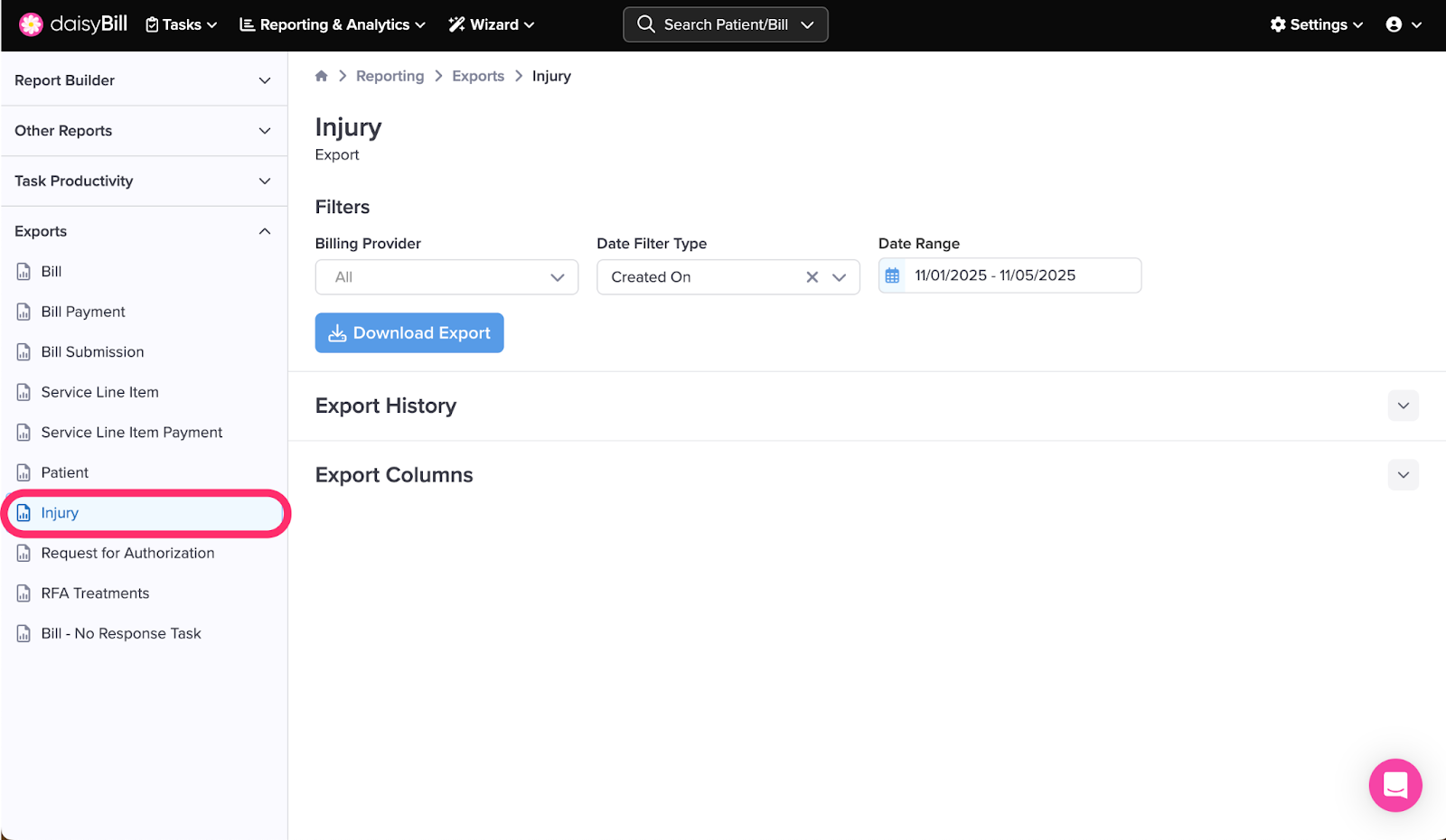The width and height of the screenshot is (1446, 840).
Task: Click the Patient export report icon
Action: [23, 472]
